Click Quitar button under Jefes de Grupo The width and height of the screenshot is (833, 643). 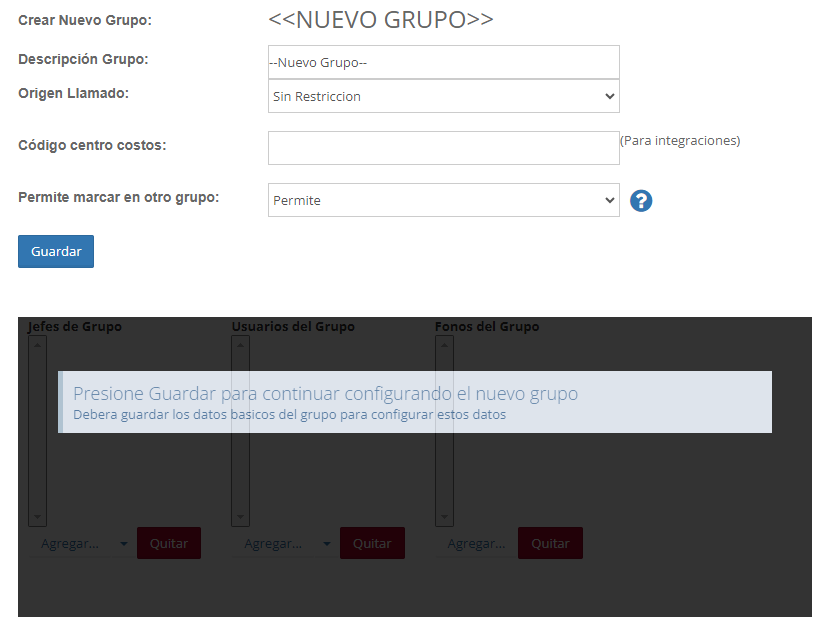169,544
